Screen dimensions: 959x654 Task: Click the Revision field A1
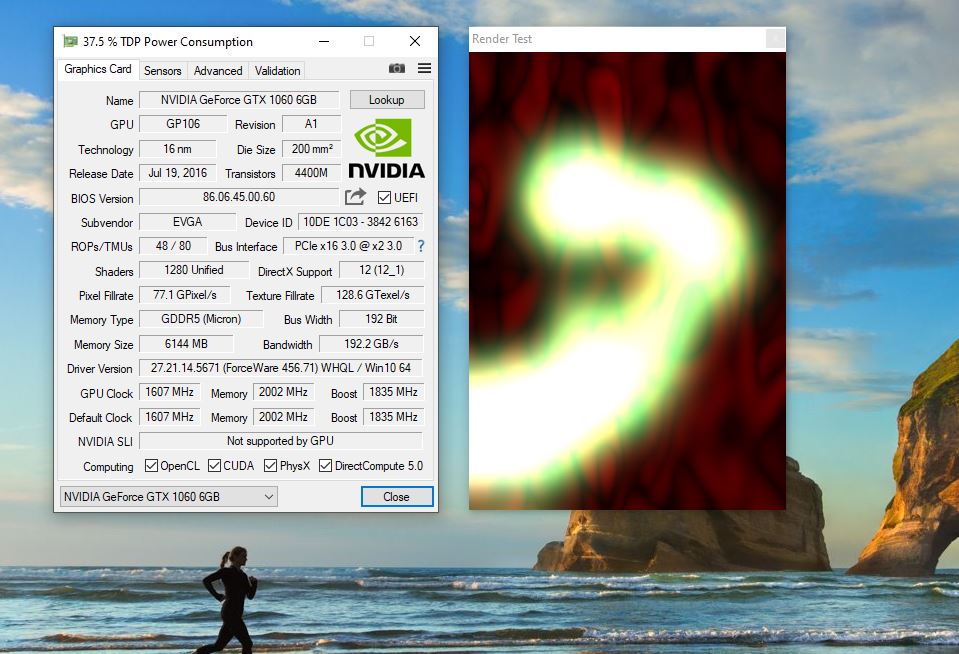[x=311, y=124]
